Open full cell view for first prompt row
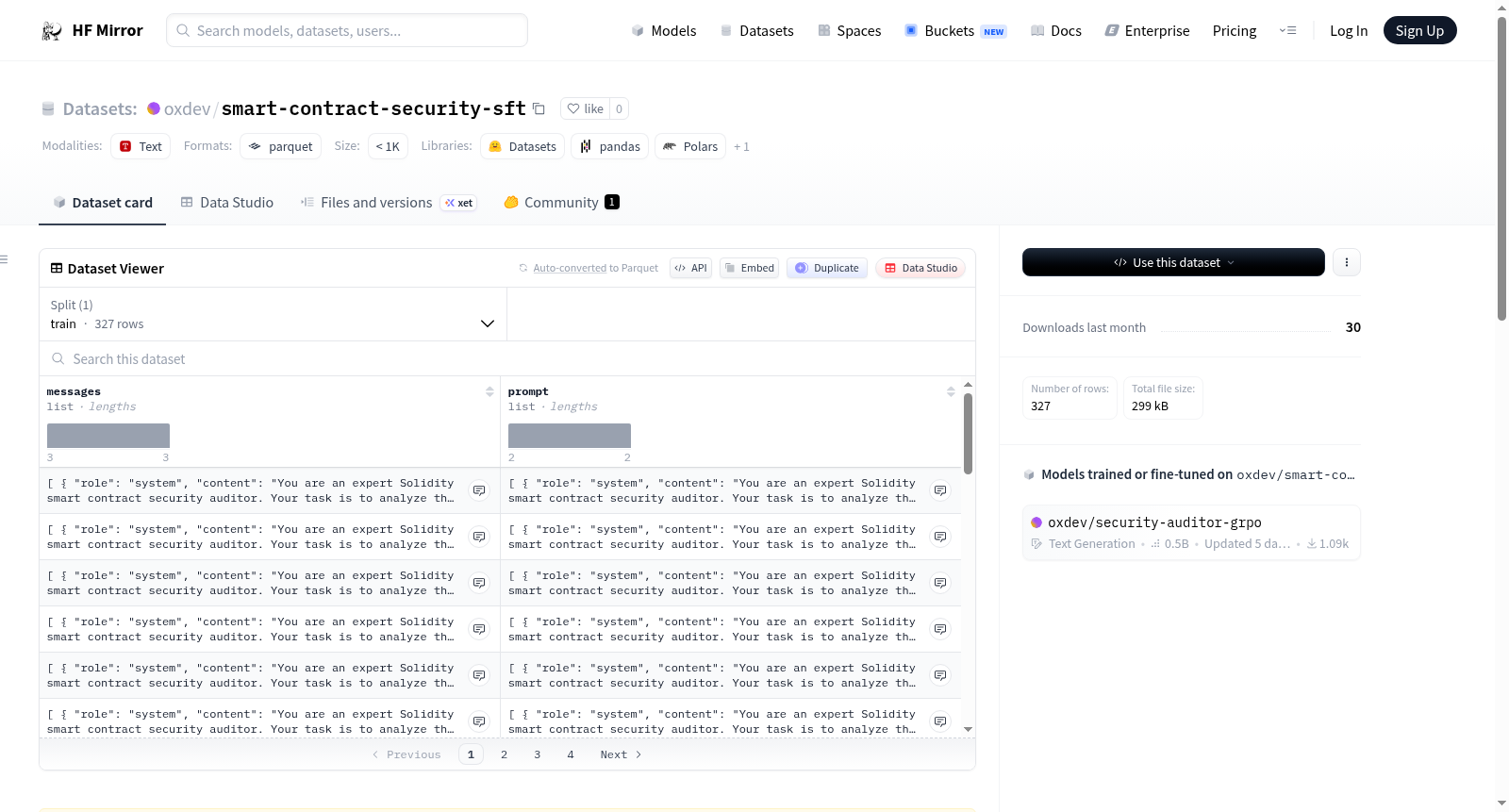 point(940,490)
